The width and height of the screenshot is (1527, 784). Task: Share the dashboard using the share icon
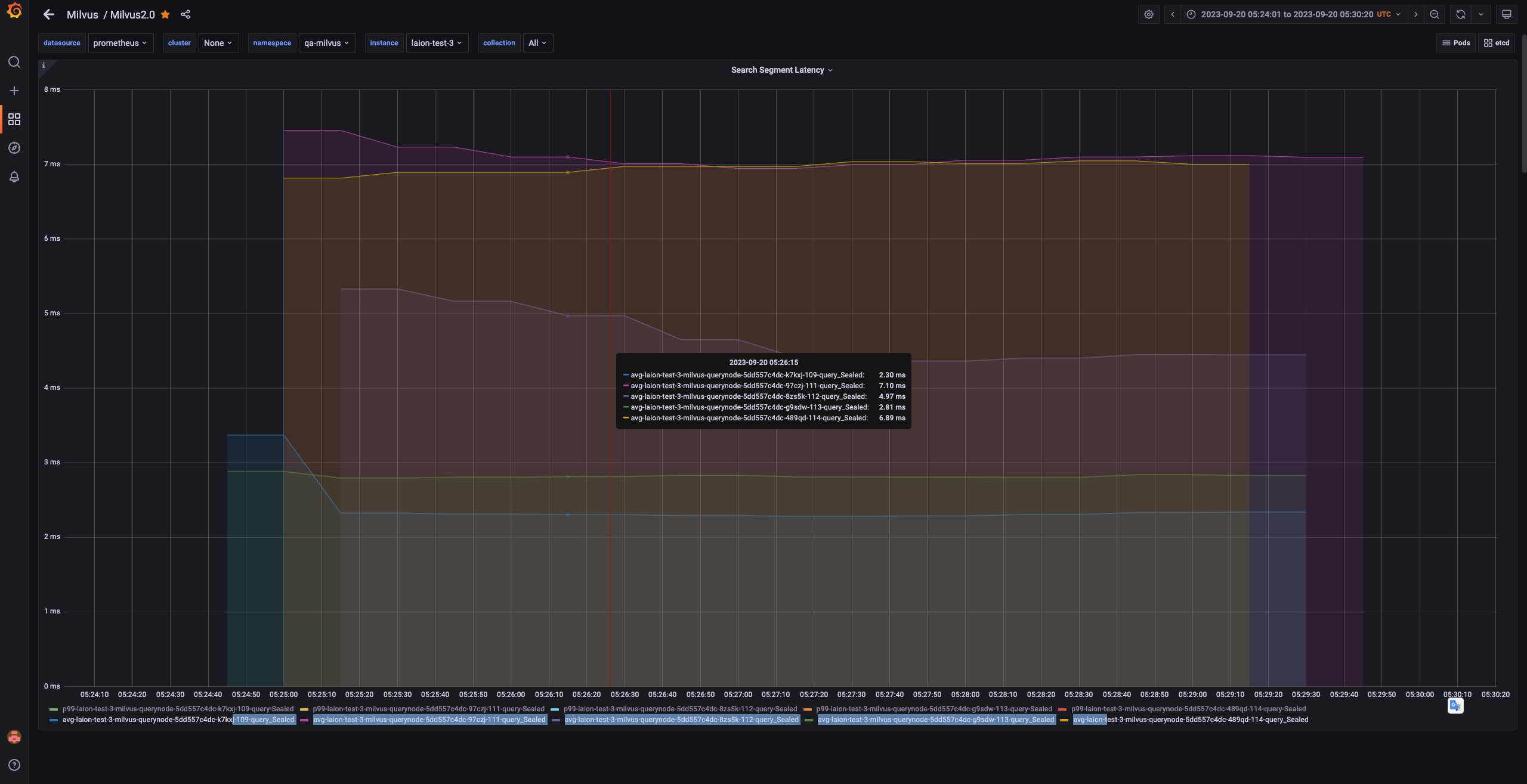[186, 14]
